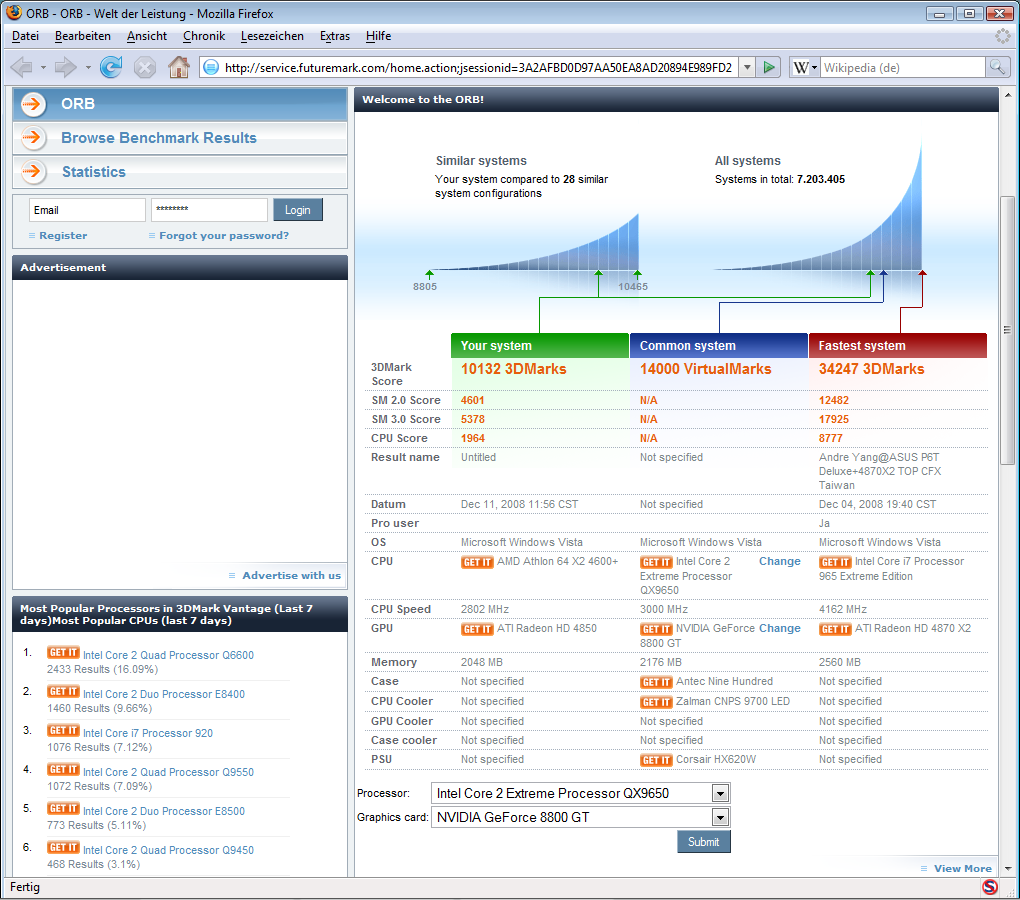Screen dimensions: 1020x900
Task: Click the arrow icon beside Statistics
Action: 33,172
